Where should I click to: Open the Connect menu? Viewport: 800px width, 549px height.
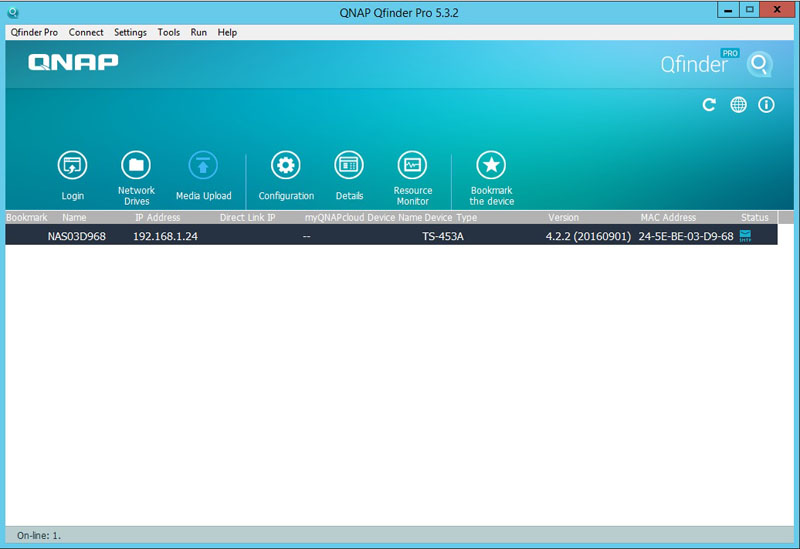(x=86, y=32)
